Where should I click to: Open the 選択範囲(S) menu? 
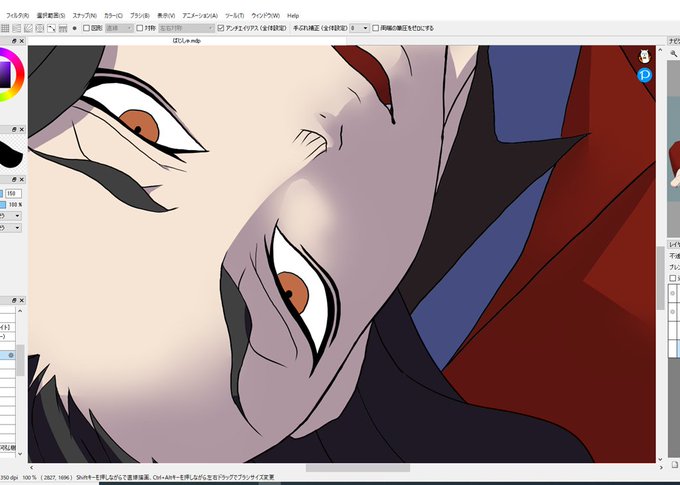pos(51,16)
